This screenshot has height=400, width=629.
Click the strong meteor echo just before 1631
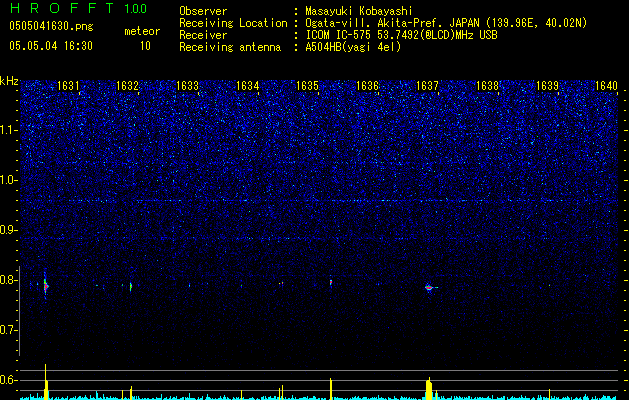46,286
